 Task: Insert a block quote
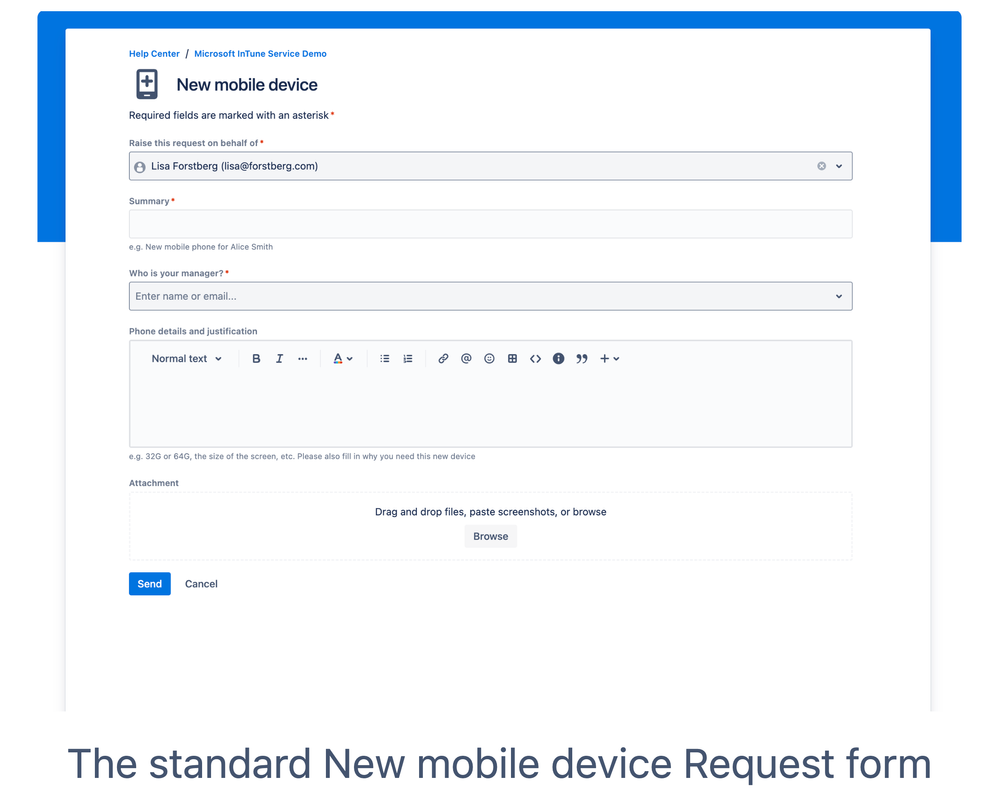pyautogui.click(x=581, y=358)
